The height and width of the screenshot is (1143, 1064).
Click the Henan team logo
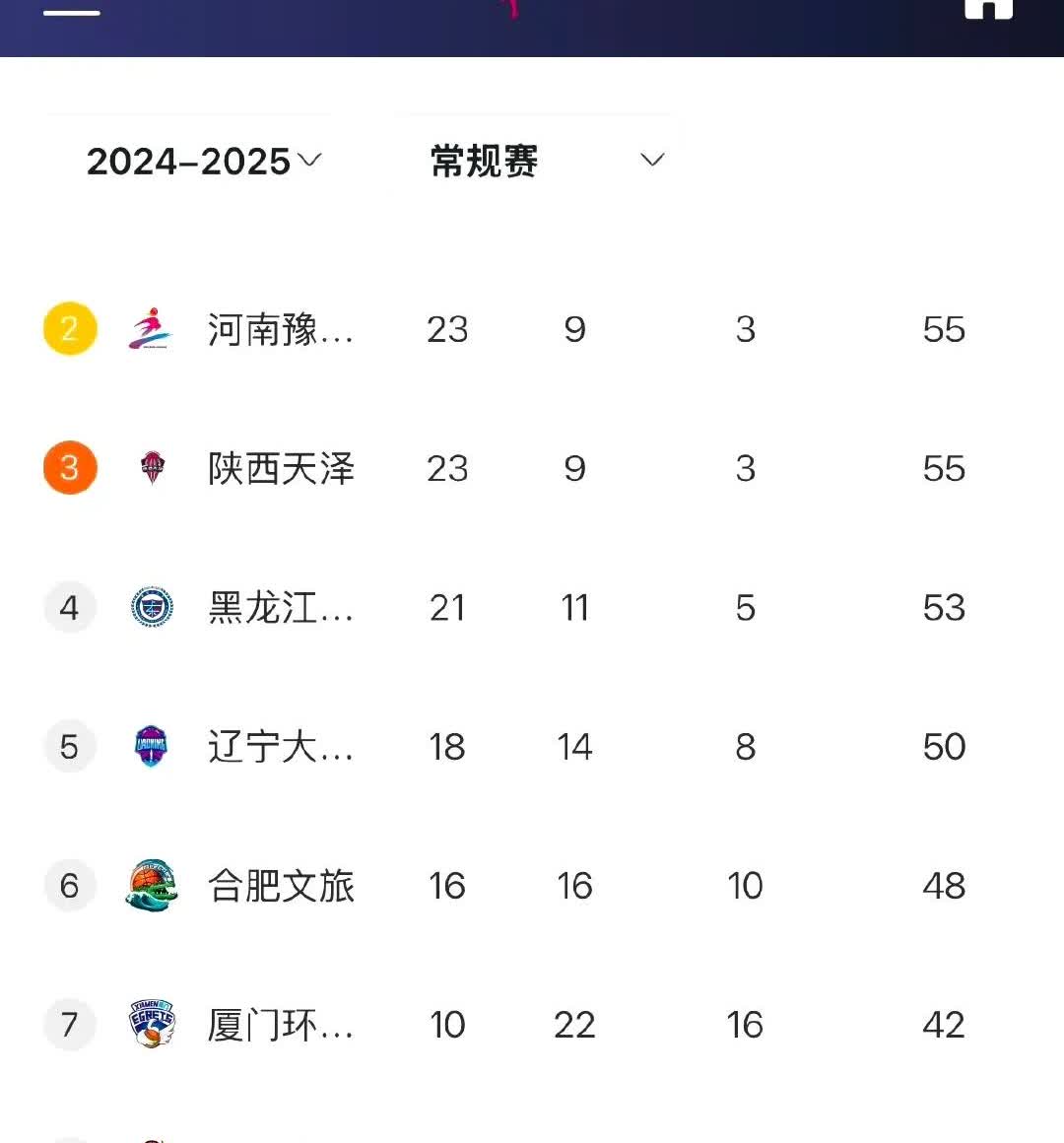[151, 329]
